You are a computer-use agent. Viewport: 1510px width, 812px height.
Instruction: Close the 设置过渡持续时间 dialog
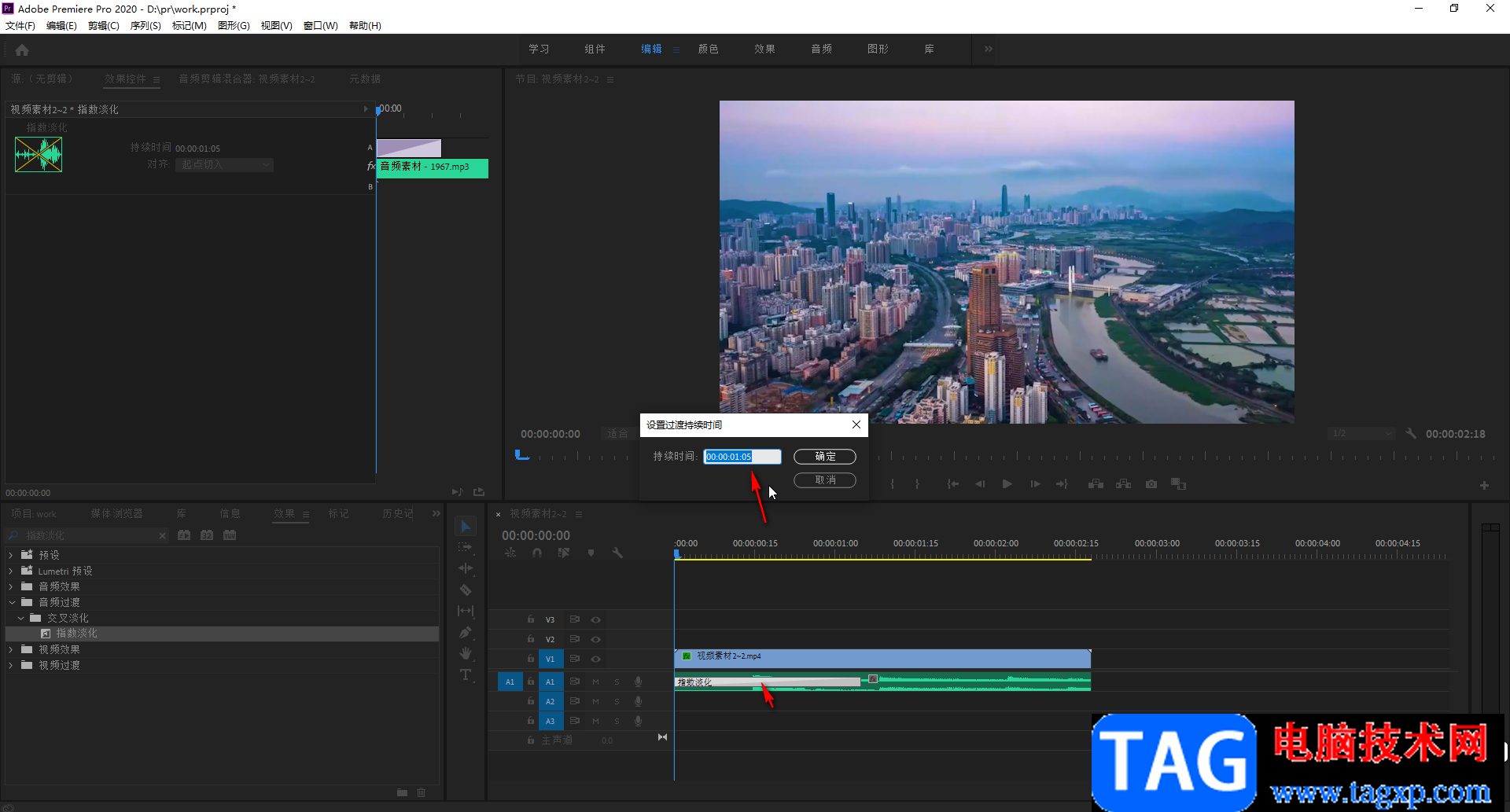point(856,424)
